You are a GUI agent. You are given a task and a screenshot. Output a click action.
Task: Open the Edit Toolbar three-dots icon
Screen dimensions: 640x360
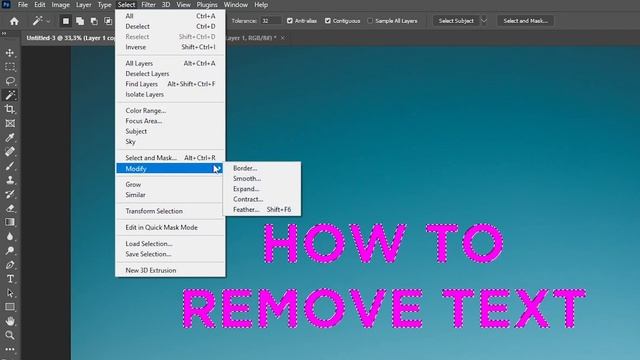[x=10, y=349]
